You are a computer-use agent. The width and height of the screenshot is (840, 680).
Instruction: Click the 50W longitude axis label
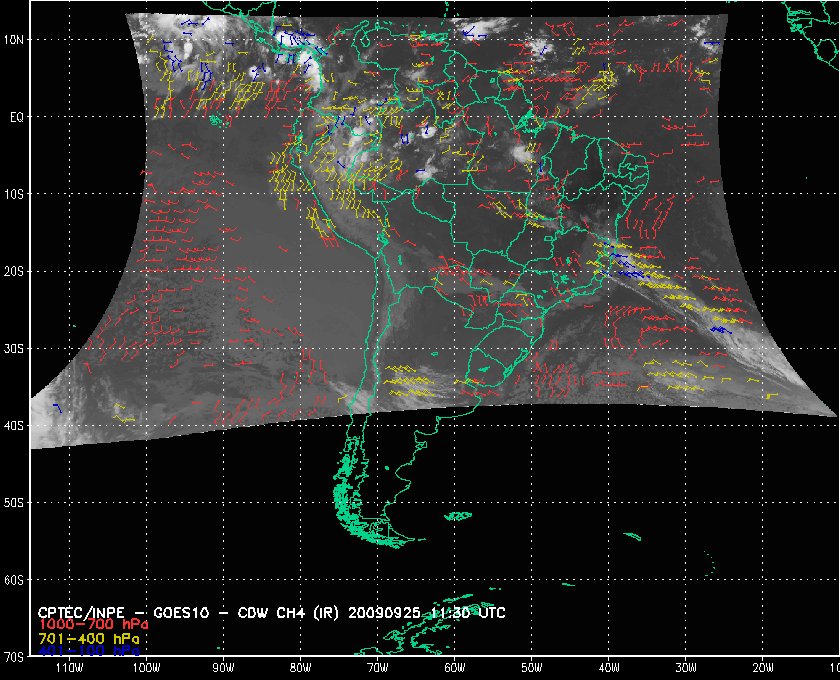tap(531, 668)
